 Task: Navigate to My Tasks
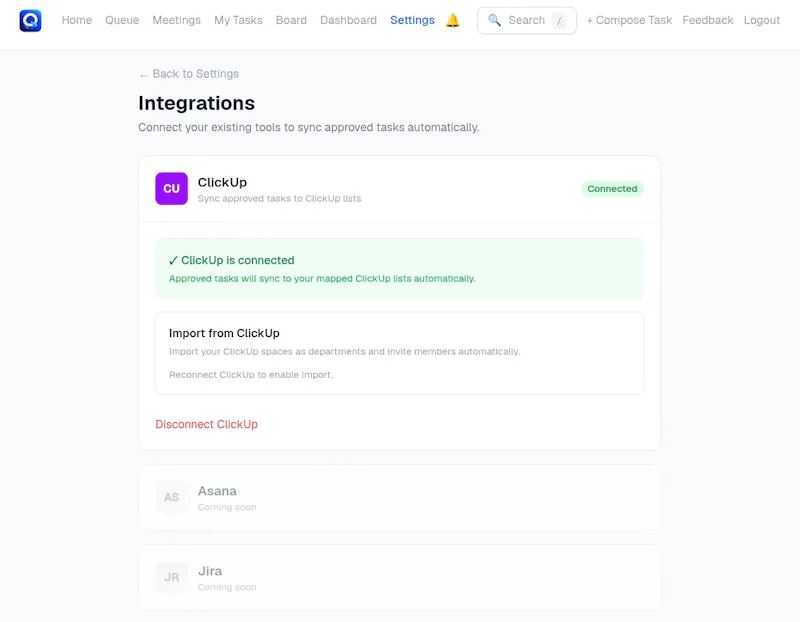[238, 20]
